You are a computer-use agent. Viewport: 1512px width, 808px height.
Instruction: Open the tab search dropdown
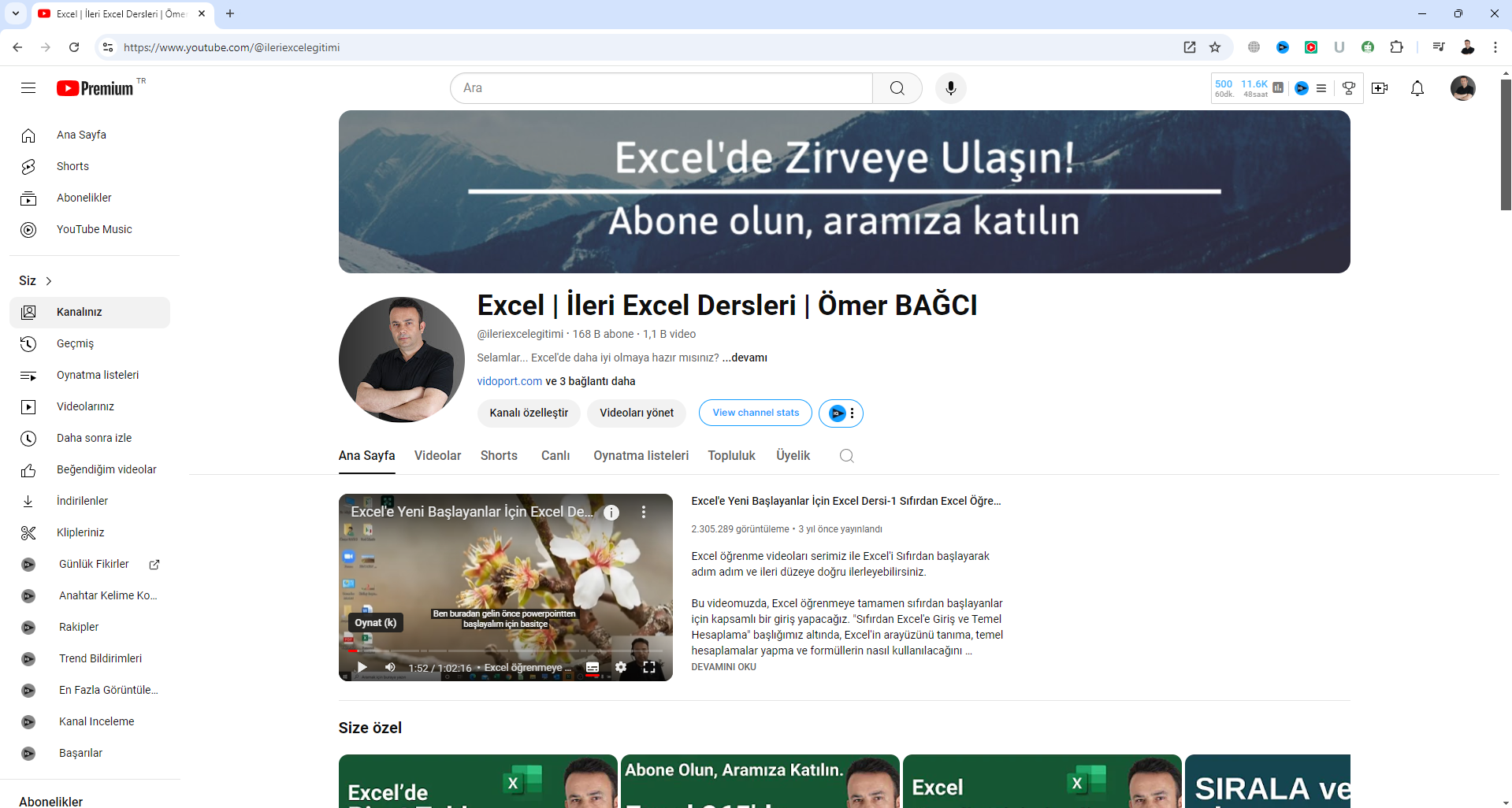(x=16, y=13)
